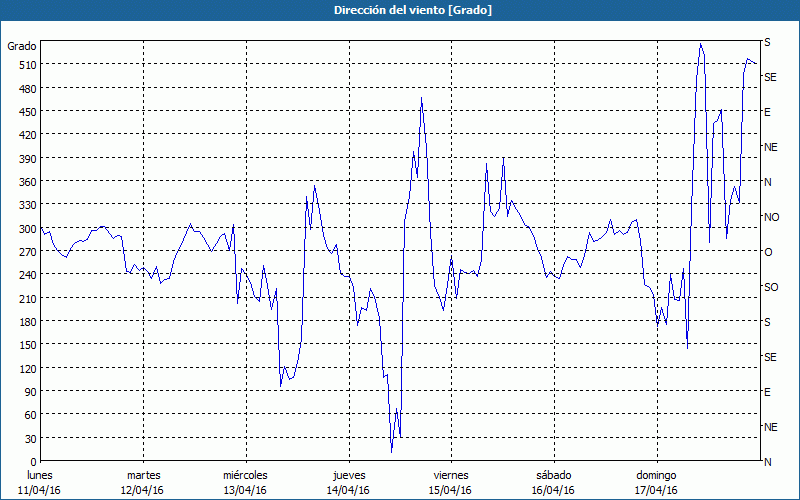Click the NO compass label on right axis
Image resolution: width=800 pixels, height=500 pixels.
(771, 217)
